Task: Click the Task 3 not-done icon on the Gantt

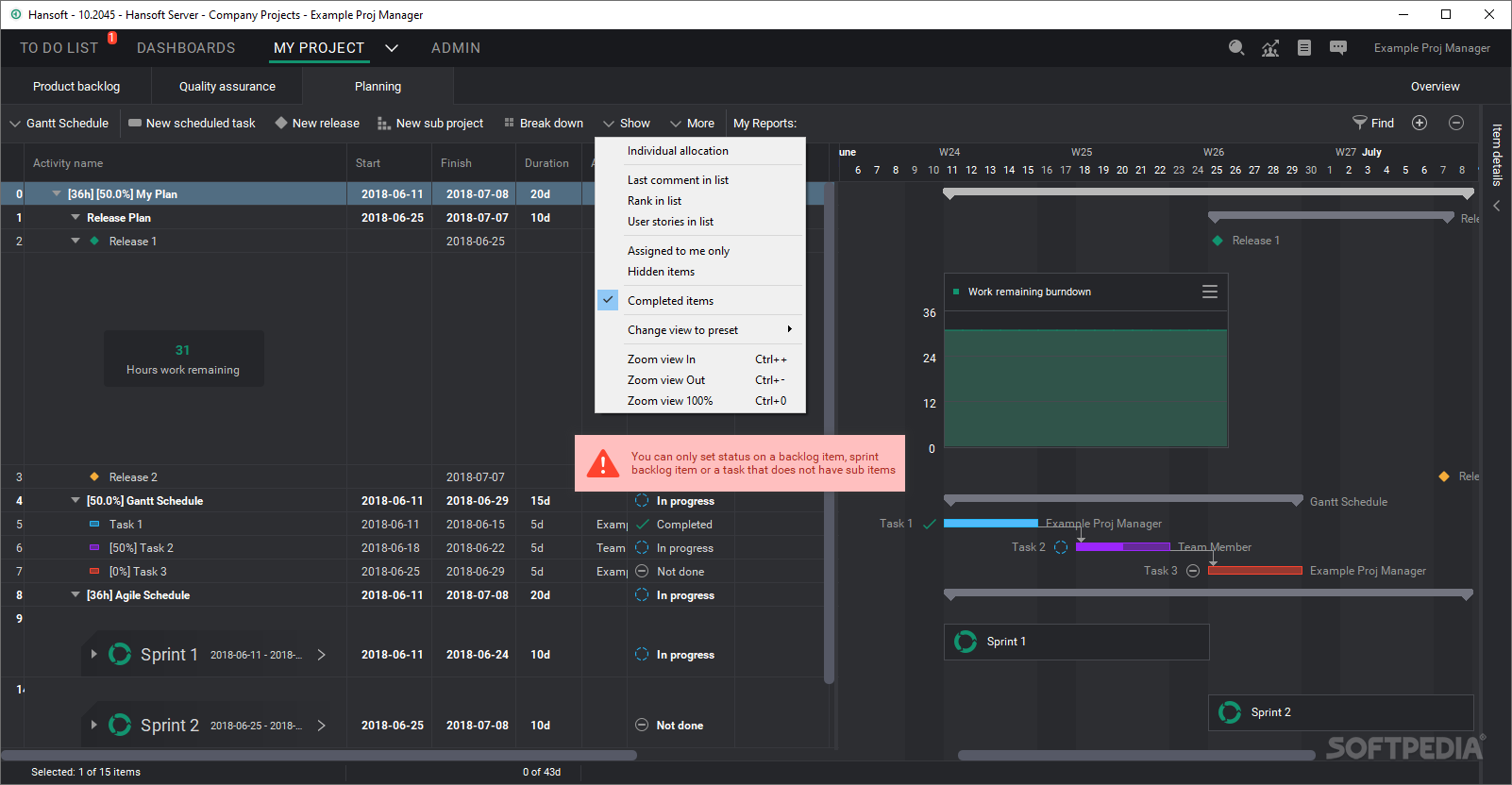Action: point(1193,571)
